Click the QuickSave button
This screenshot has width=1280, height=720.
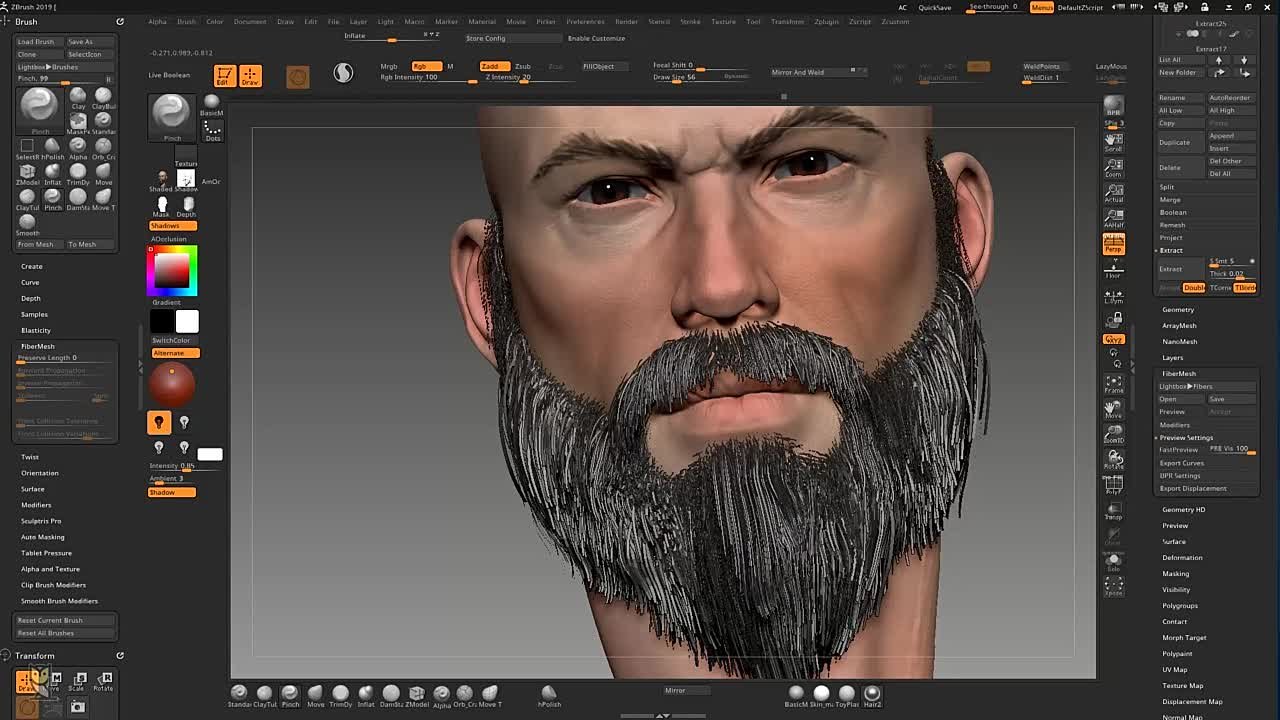click(935, 8)
